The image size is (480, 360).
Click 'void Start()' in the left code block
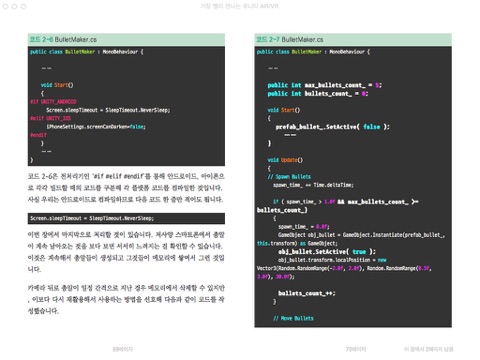point(57,85)
